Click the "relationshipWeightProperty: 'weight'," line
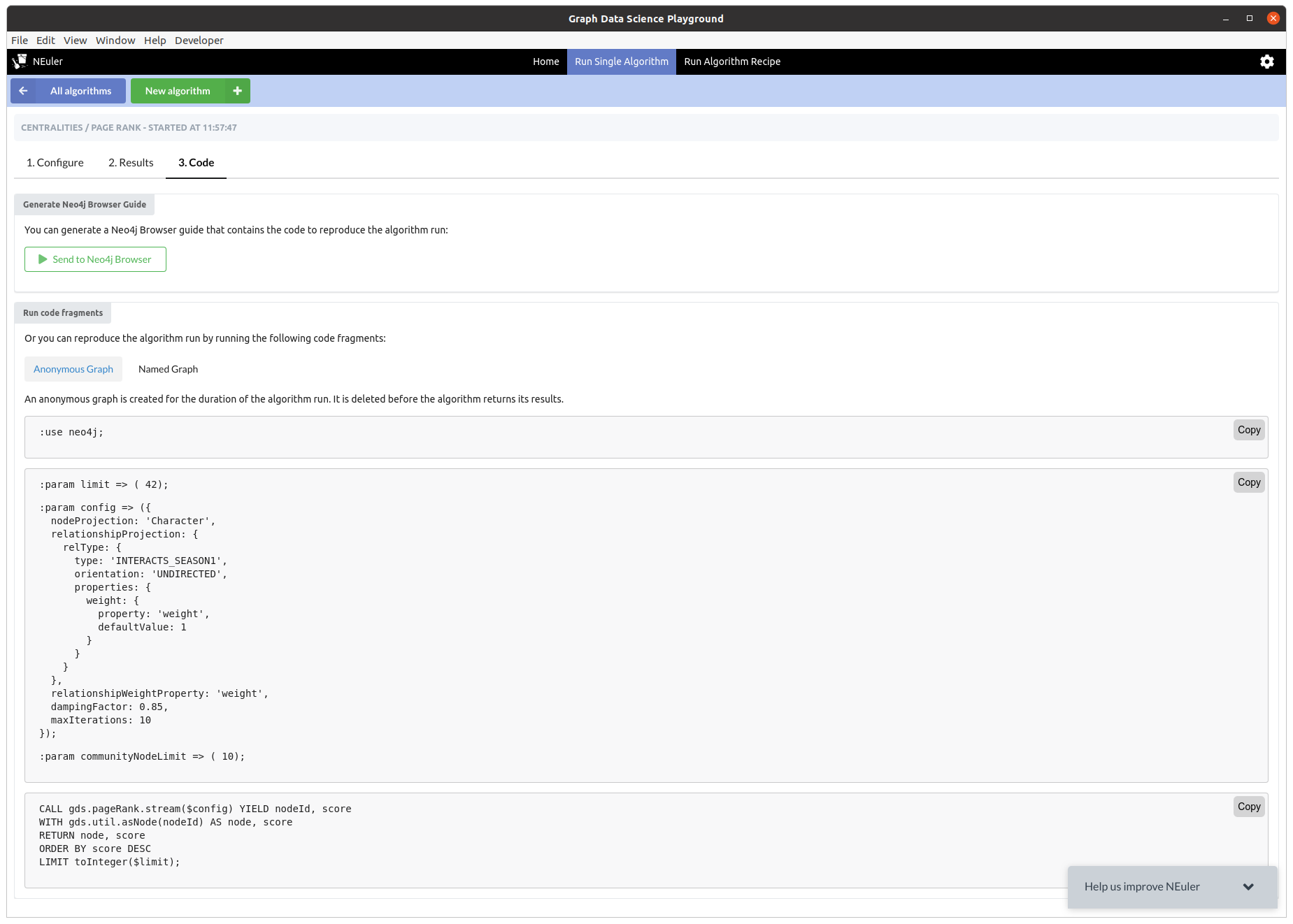Screen dimensions: 1293x924 click(159, 694)
